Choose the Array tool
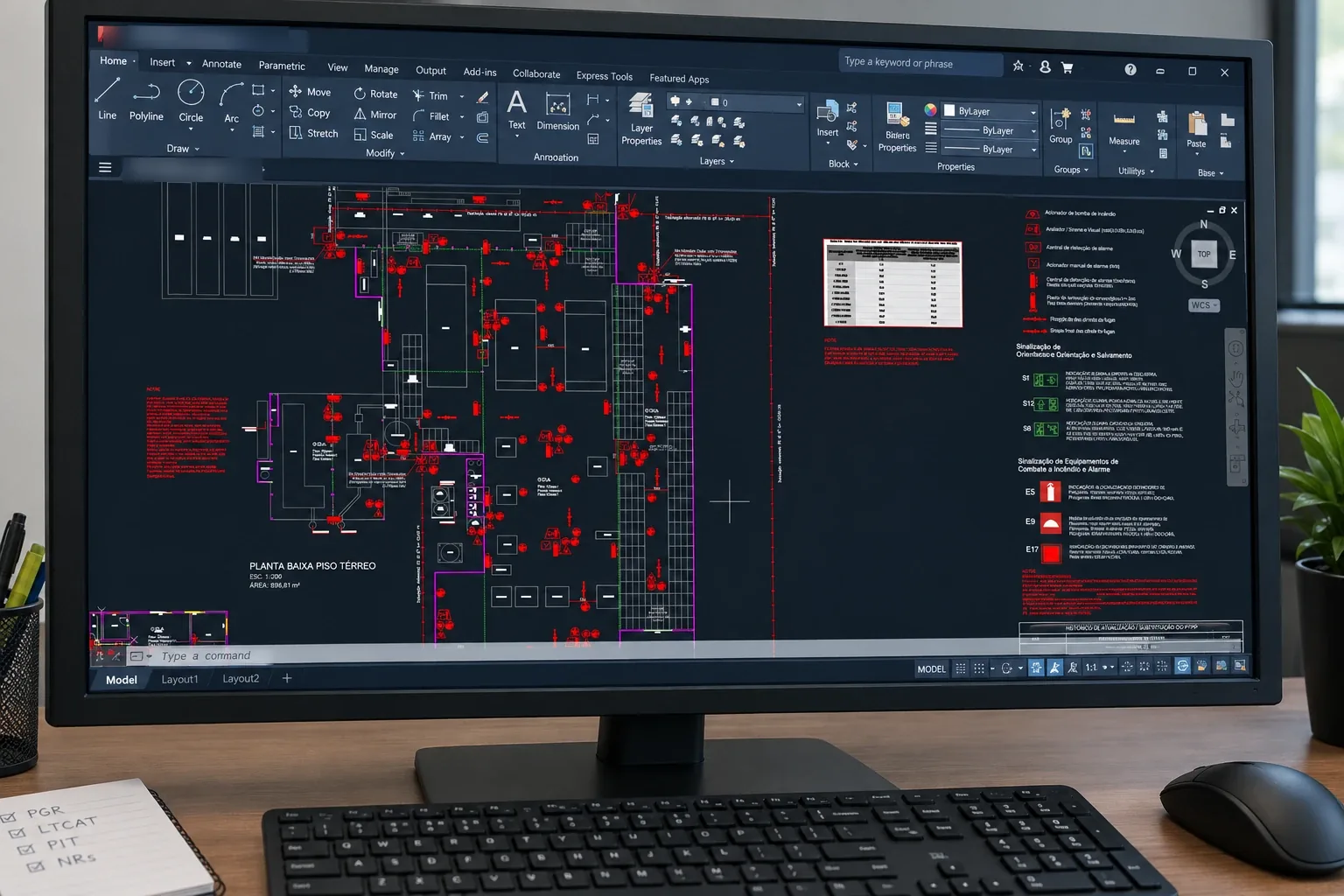Viewport: 1344px width, 896px height. tap(432, 136)
